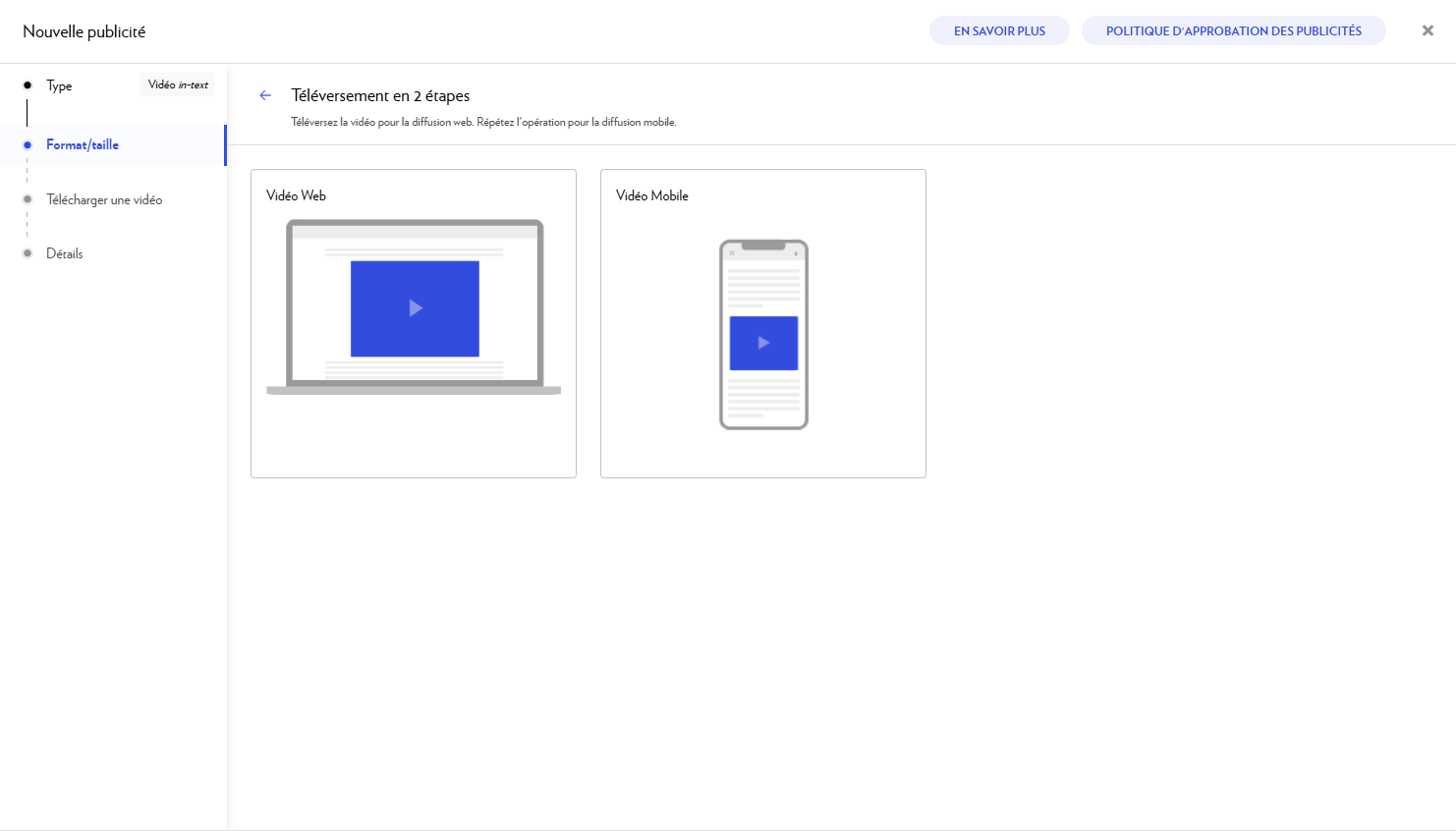Viewport: 1456px width, 831px height.
Task: Open the Détails step
Action: coord(65,253)
